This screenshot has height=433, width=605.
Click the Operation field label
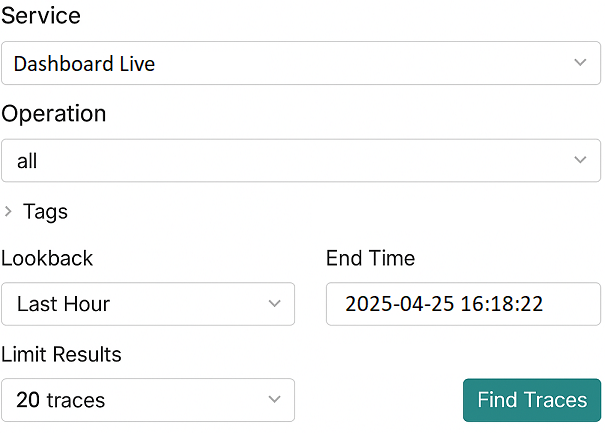(x=54, y=113)
